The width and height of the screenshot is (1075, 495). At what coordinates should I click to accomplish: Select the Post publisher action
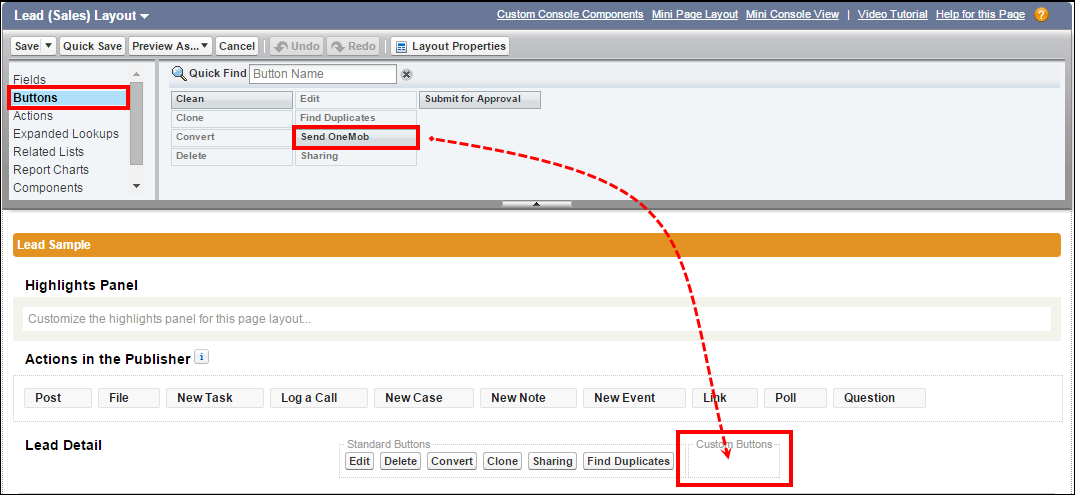(58, 398)
